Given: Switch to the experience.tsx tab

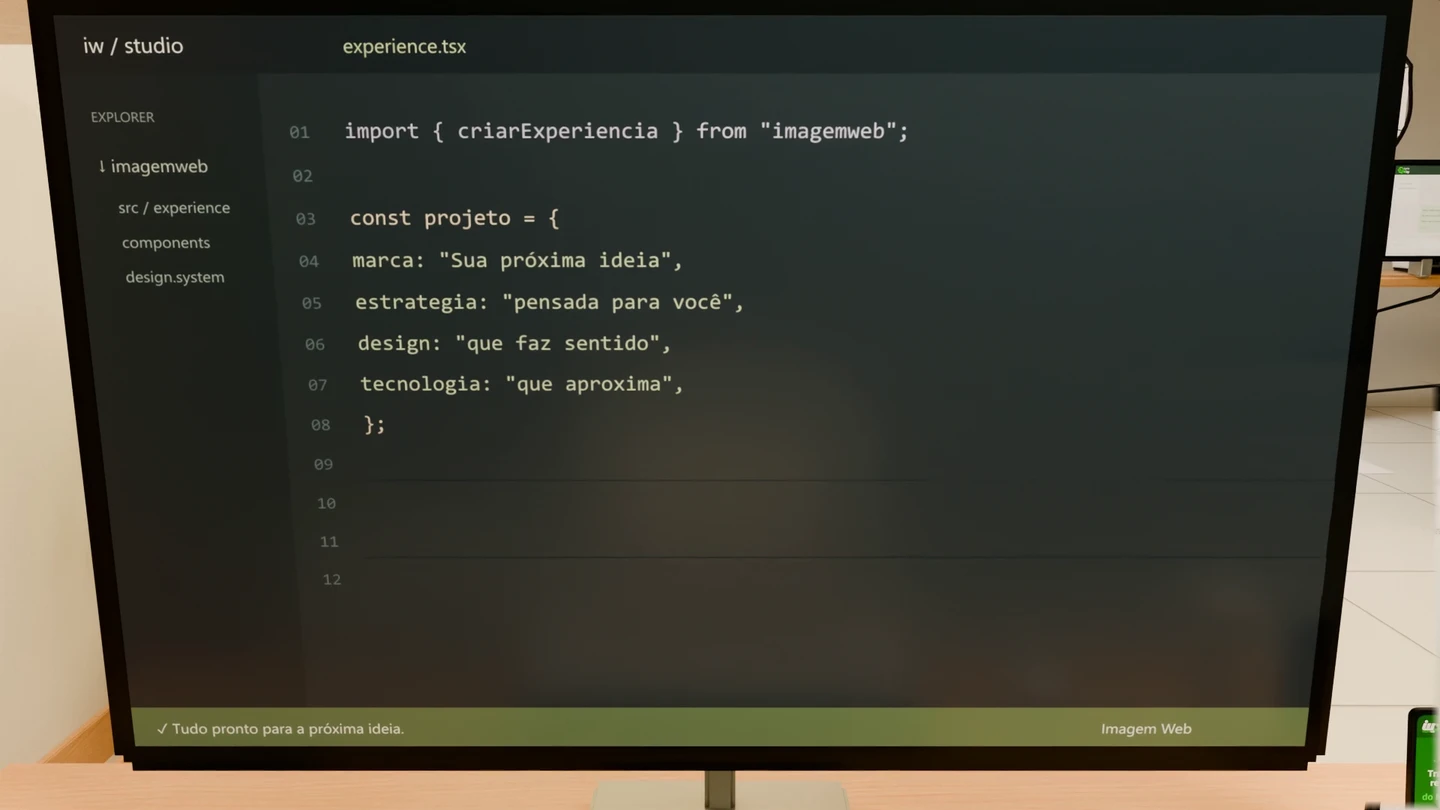Looking at the screenshot, I should (x=404, y=47).
